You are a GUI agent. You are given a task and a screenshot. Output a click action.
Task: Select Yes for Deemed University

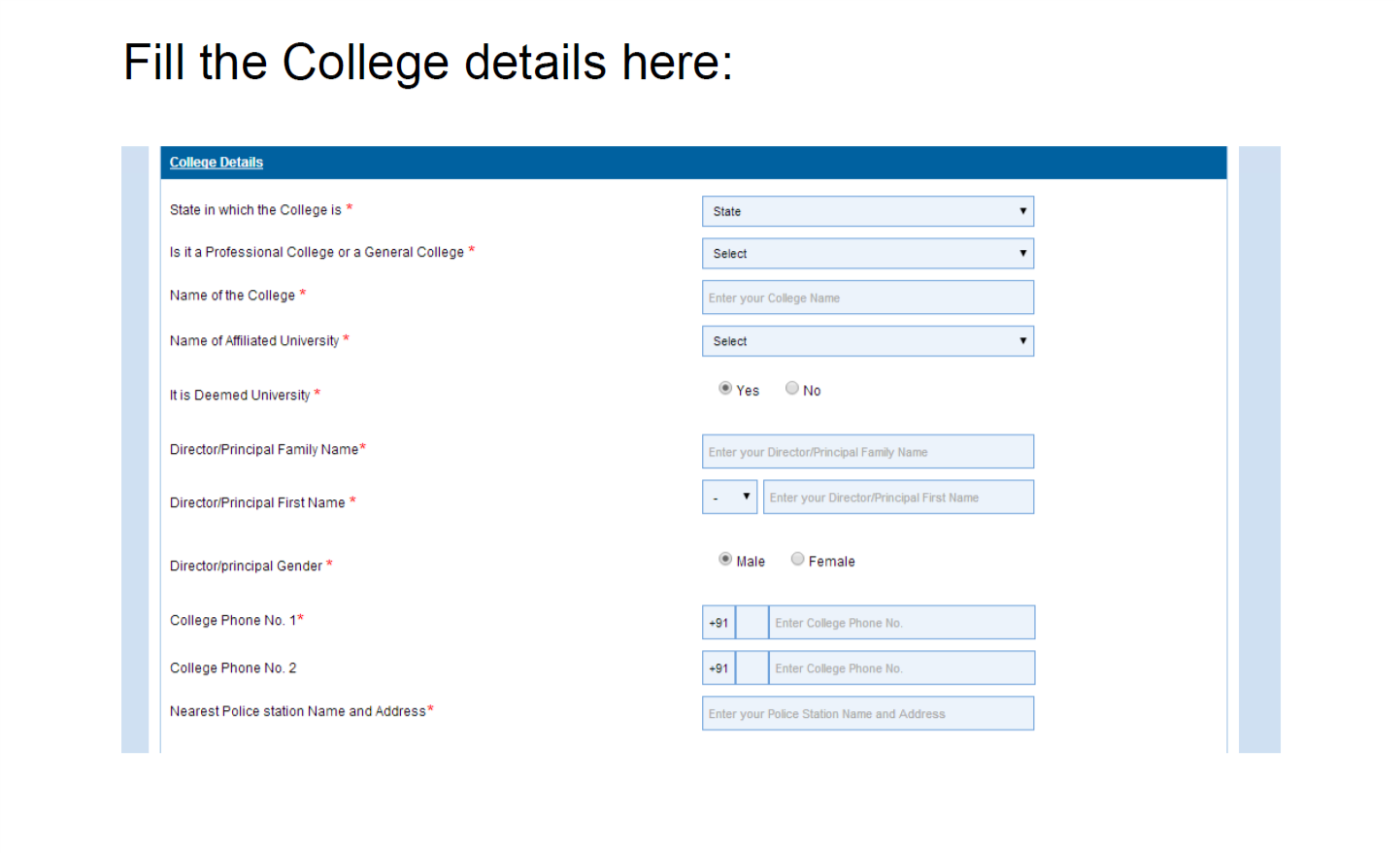pos(726,390)
